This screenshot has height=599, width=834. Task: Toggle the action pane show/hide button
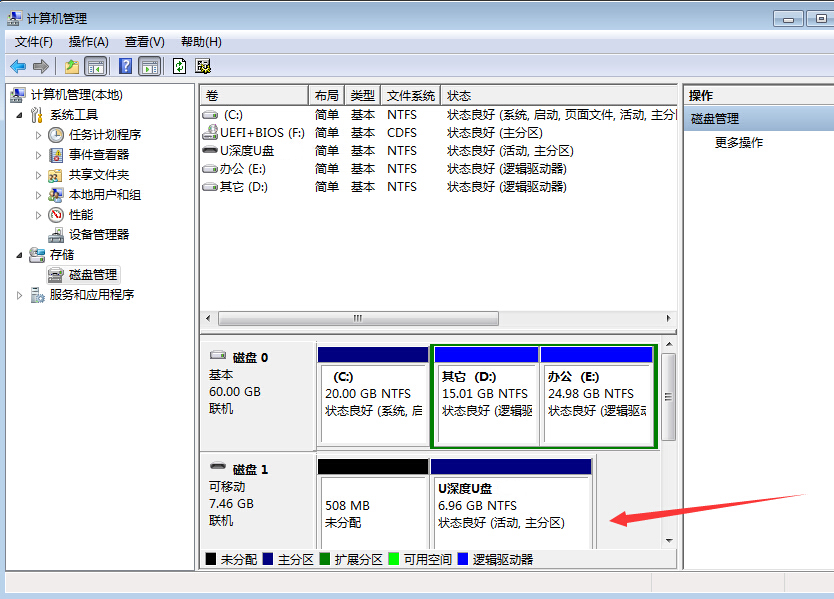click(x=150, y=66)
